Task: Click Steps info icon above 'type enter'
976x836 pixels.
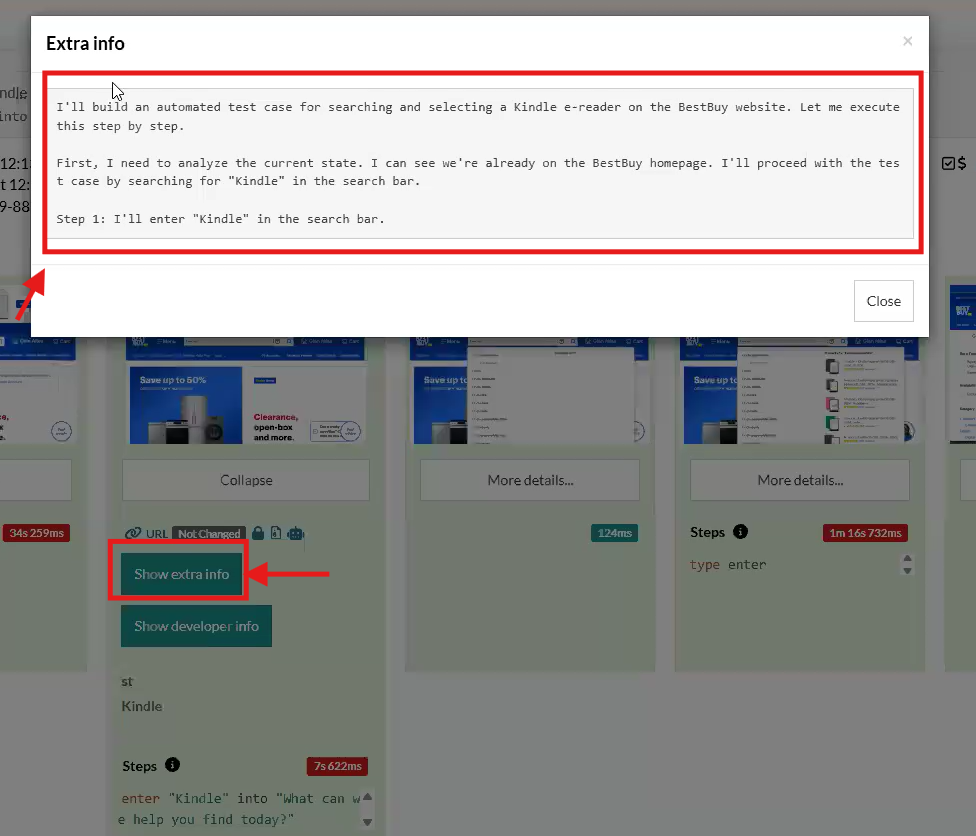Action: click(740, 532)
